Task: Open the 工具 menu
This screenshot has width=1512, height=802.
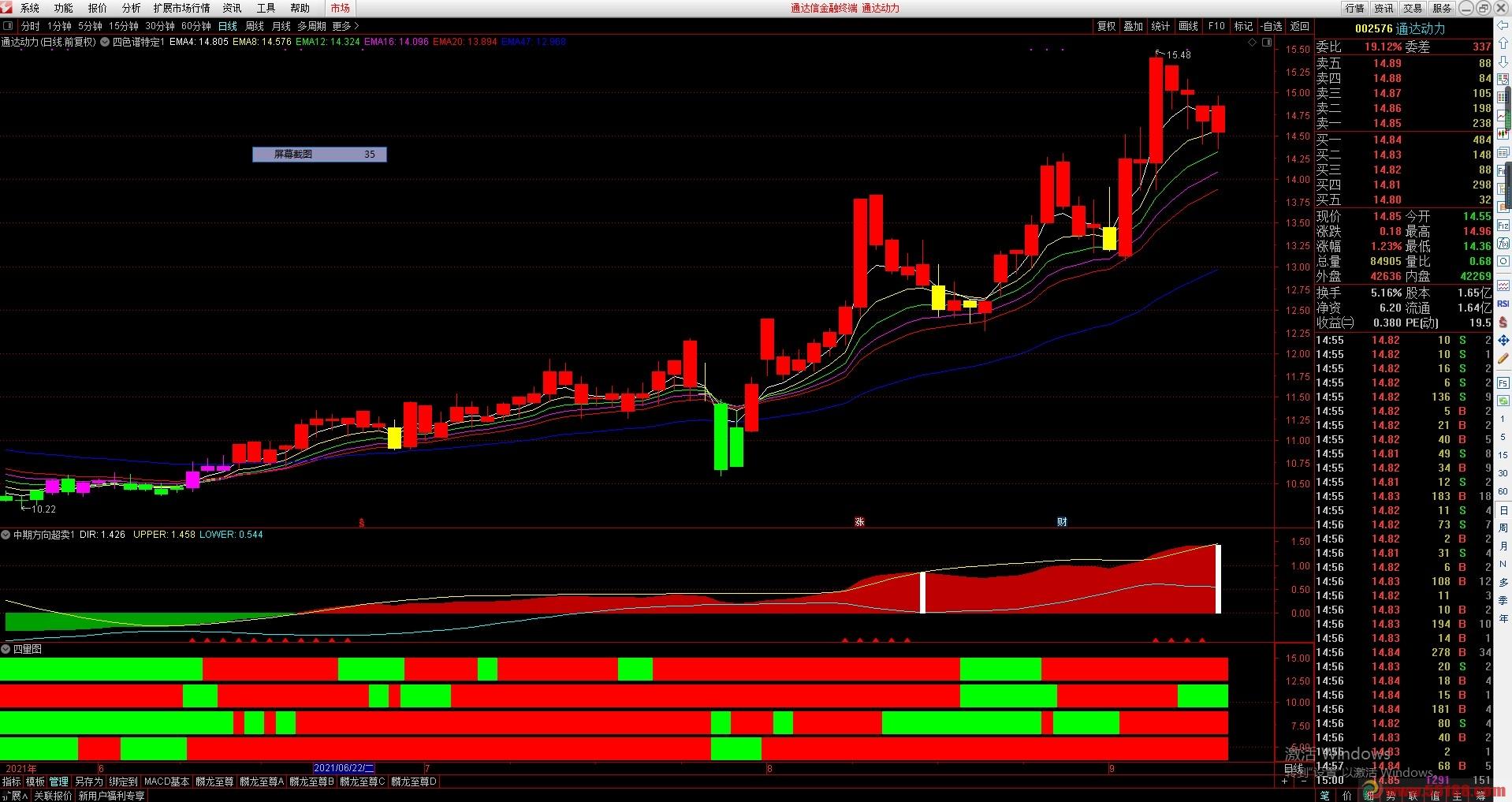Action: 266,8
